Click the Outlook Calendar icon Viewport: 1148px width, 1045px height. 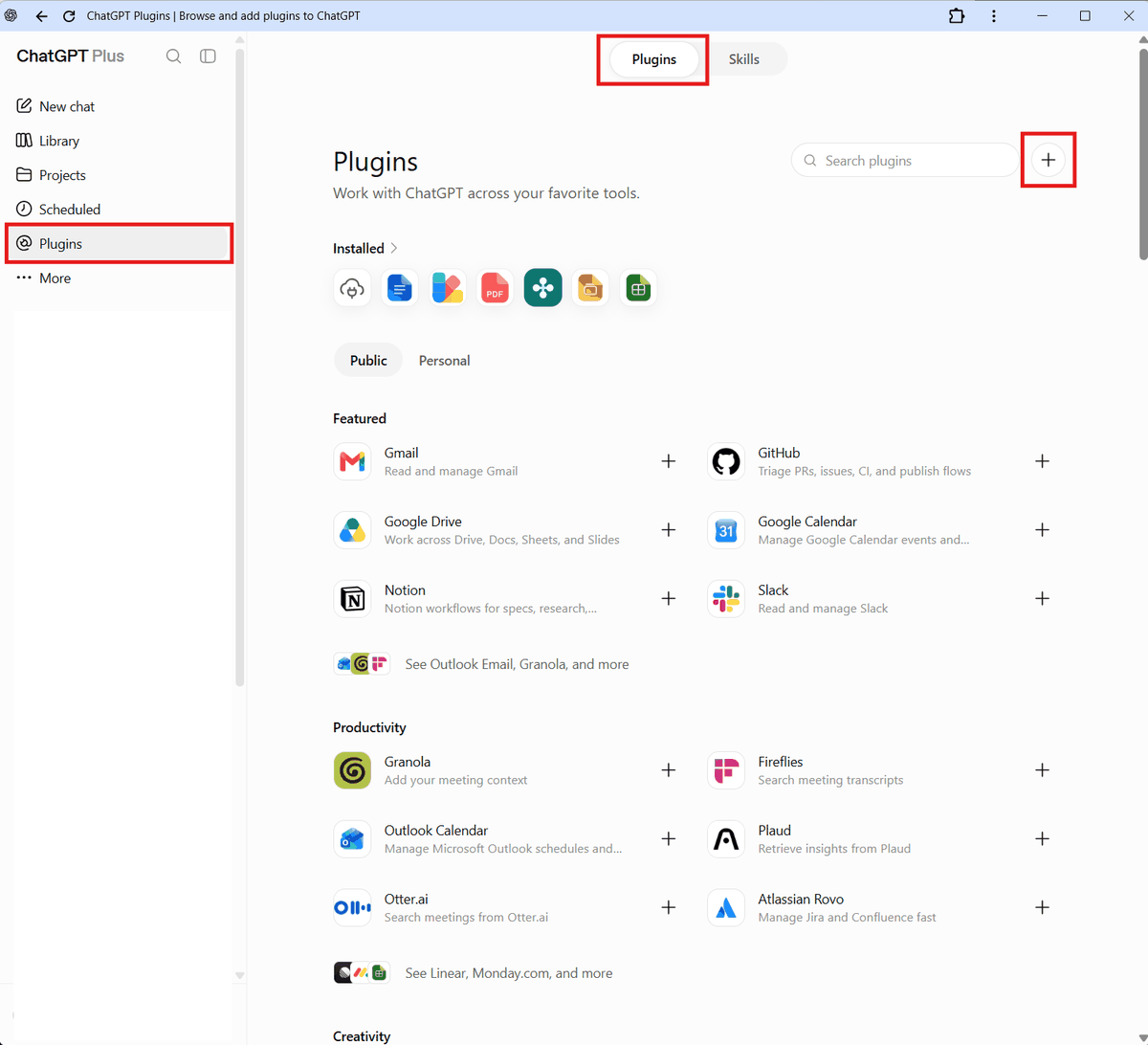(x=352, y=839)
